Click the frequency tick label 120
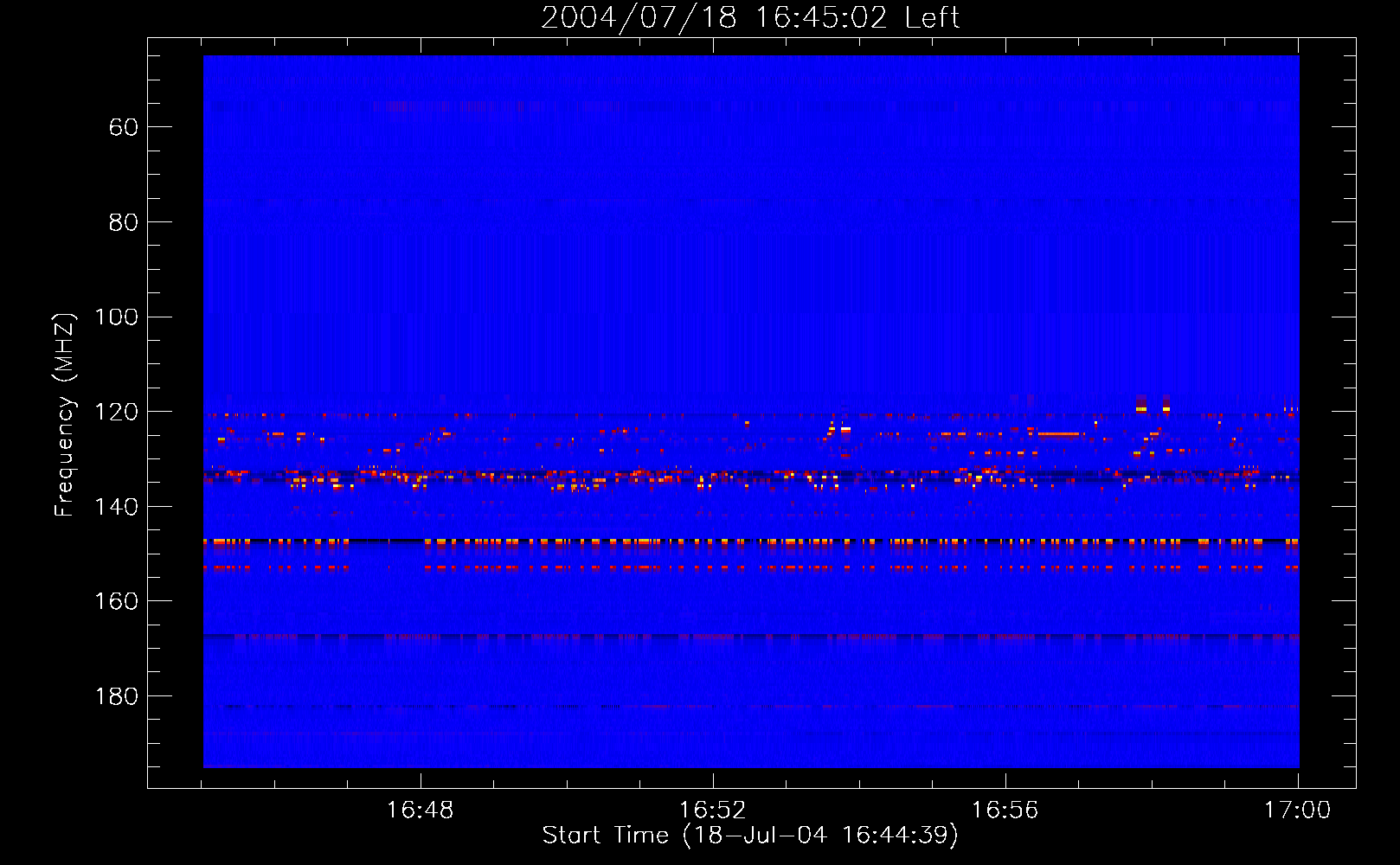This screenshot has height=865, width=1400. click(116, 412)
